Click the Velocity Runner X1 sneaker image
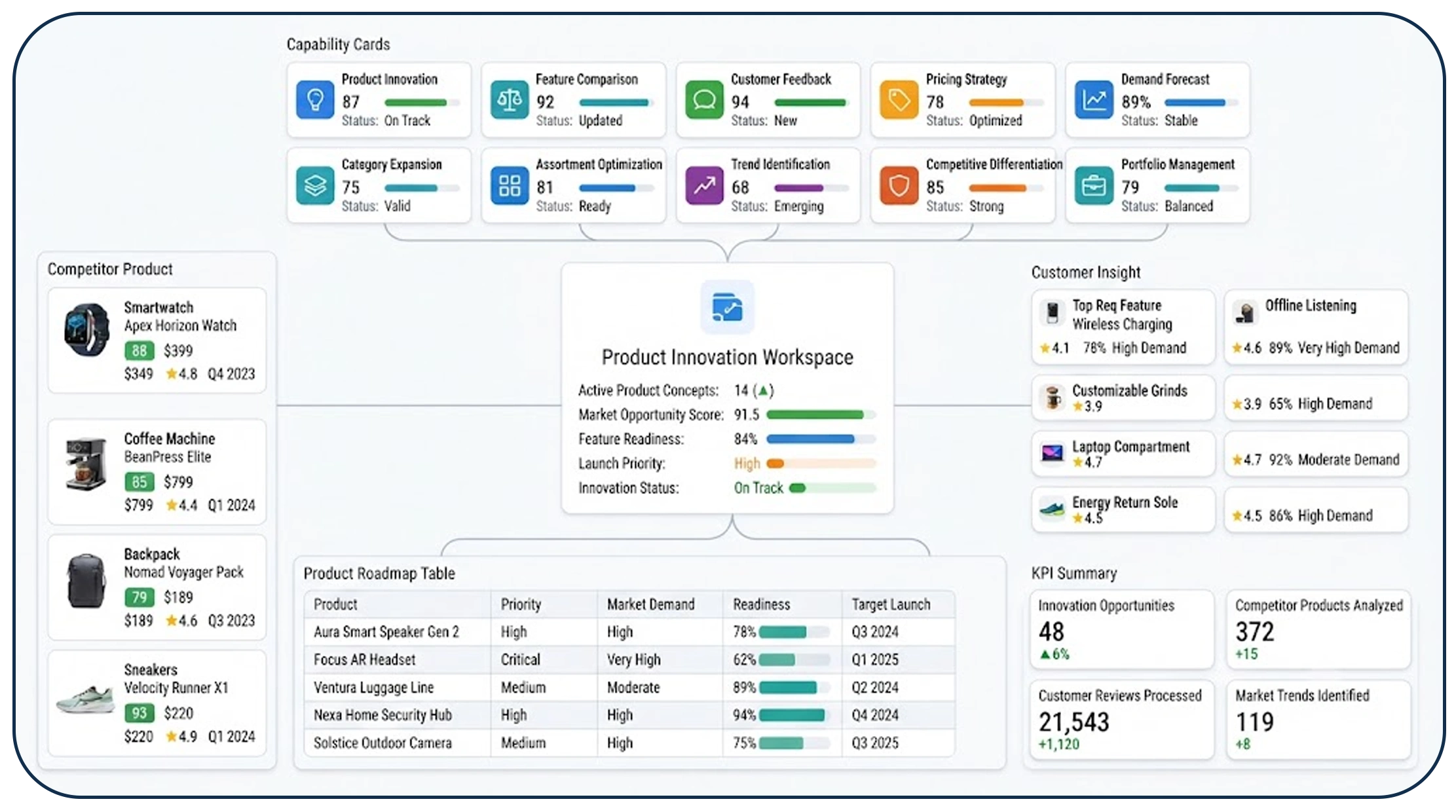Viewport: 1456px width, 812px height. click(x=85, y=699)
